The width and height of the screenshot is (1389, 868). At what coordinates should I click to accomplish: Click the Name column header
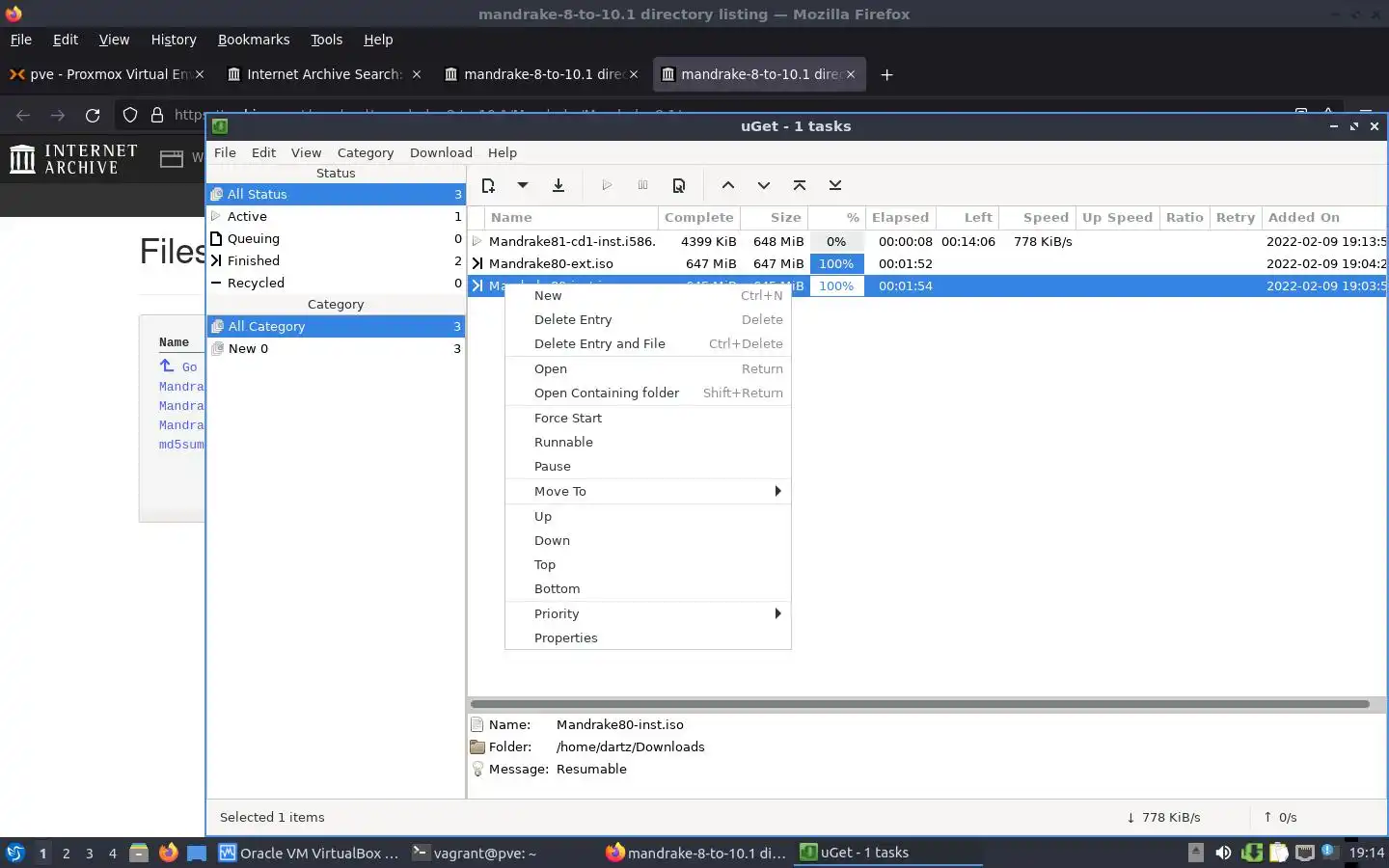(x=571, y=217)
